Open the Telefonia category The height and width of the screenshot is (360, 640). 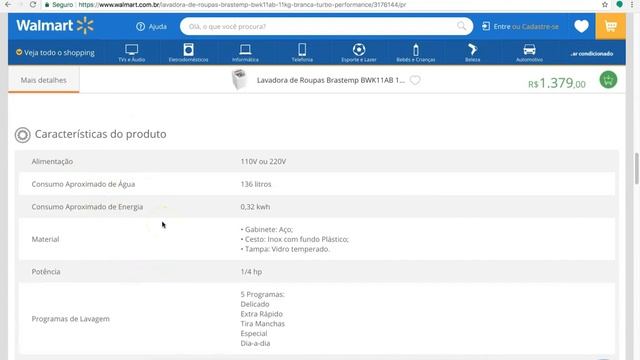[x=302, y=53]
